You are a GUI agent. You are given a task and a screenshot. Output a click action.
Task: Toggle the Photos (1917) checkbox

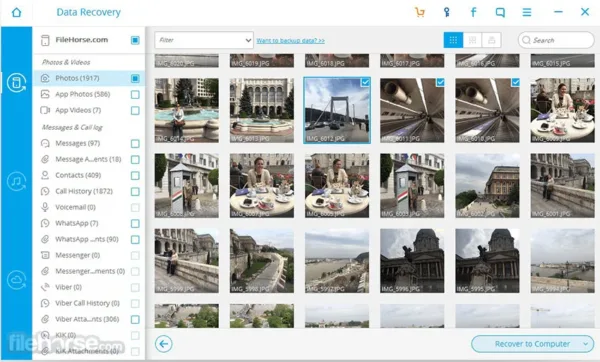point(135,78)
